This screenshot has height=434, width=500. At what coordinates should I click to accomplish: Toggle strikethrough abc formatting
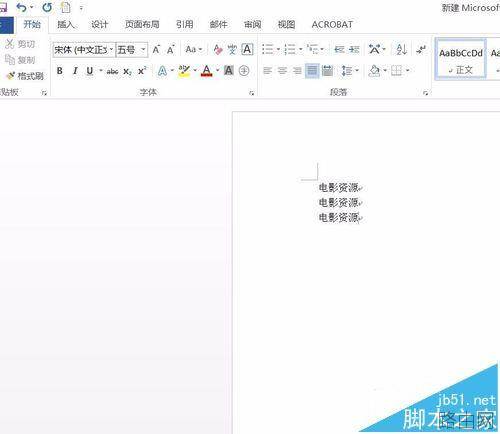112,71
